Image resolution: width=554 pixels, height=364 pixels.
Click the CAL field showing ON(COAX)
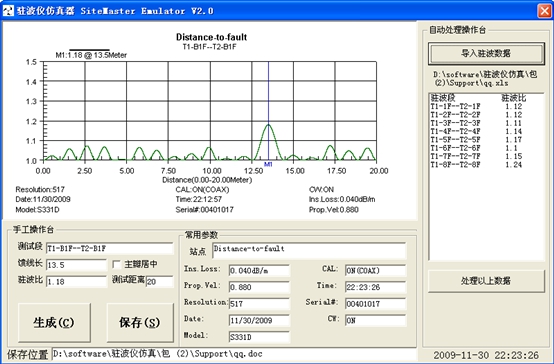[x=376, y=271]
